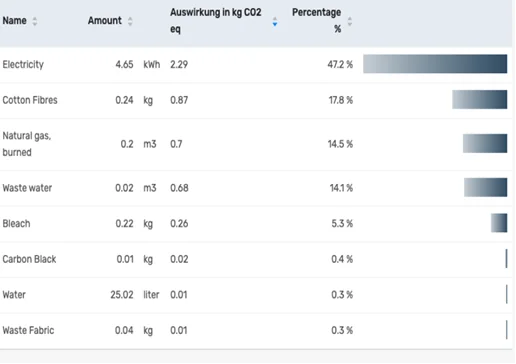516x364 pixels.
Task: Click the Waste water percentage bar
Action: (486, 187)
